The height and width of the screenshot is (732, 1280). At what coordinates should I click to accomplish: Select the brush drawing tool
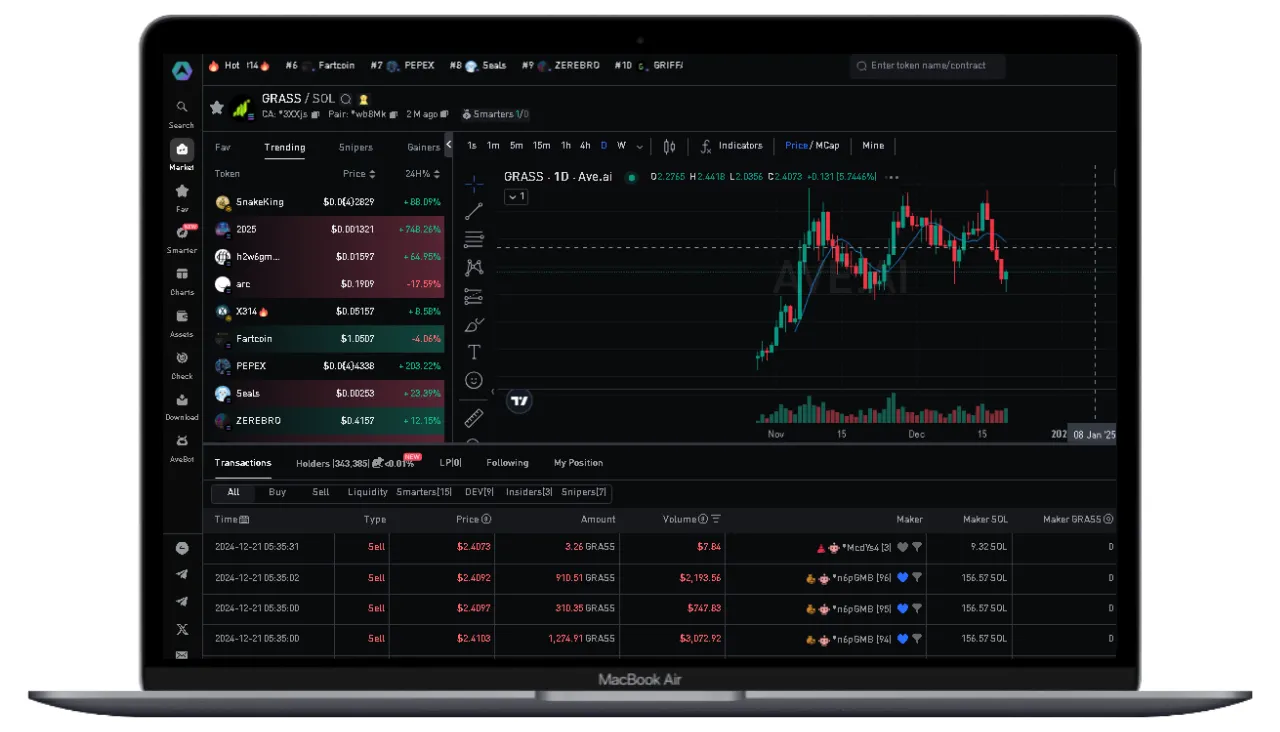point(474,324)
